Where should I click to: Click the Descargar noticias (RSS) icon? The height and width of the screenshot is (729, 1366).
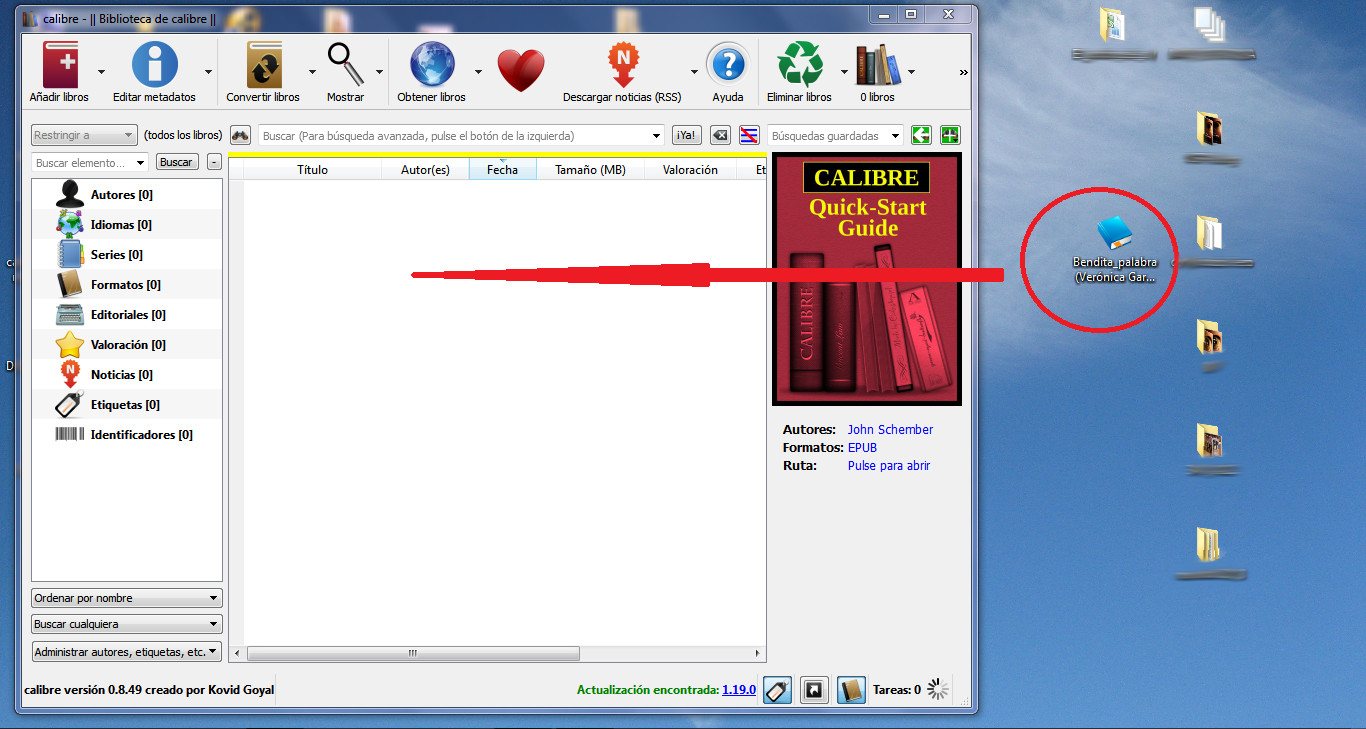[622, 67]
